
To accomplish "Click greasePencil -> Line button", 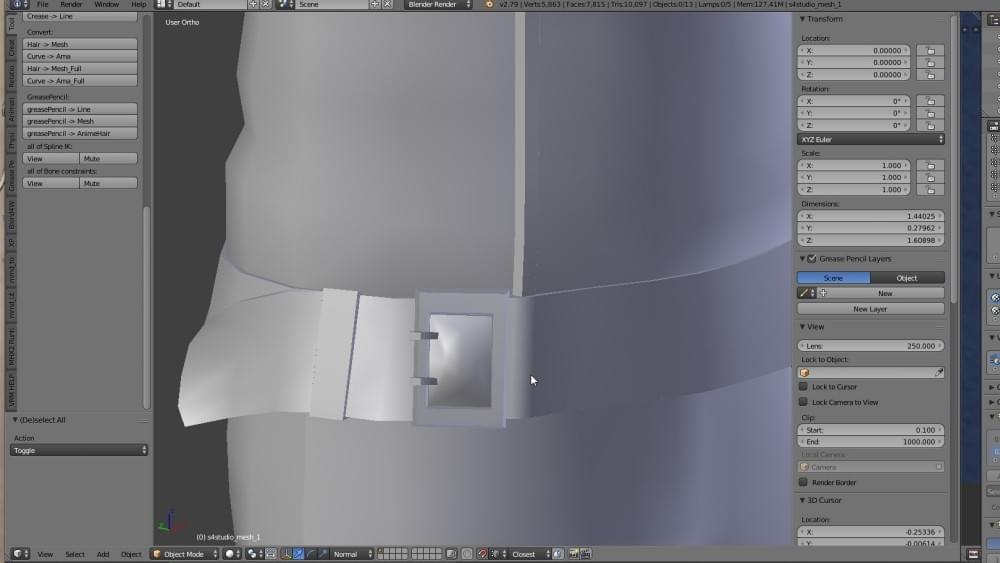I will [x=80, y=109].
